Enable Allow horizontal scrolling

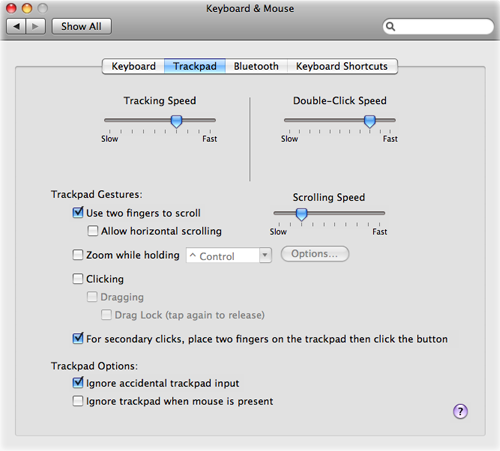pyautogui.click(x=92, y=231)
